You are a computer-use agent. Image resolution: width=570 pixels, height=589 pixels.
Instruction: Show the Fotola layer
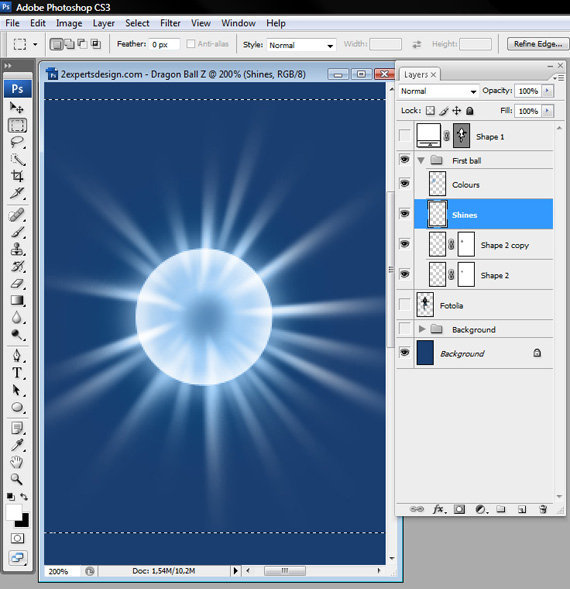404,305
